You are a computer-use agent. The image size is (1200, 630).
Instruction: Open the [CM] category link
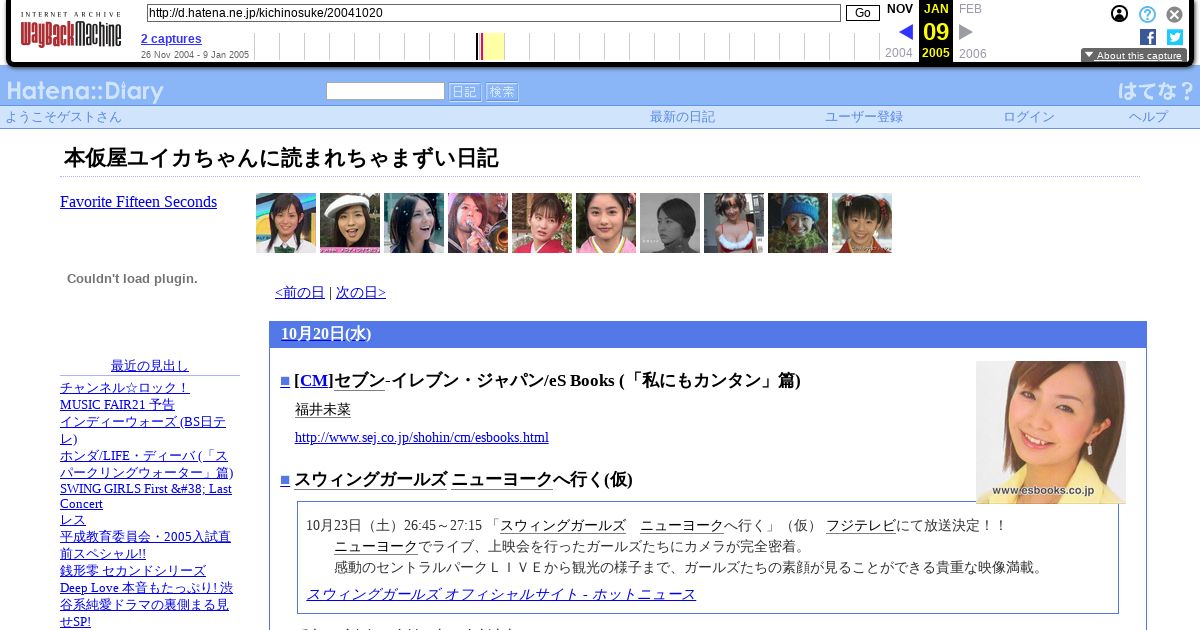(314, 381)
